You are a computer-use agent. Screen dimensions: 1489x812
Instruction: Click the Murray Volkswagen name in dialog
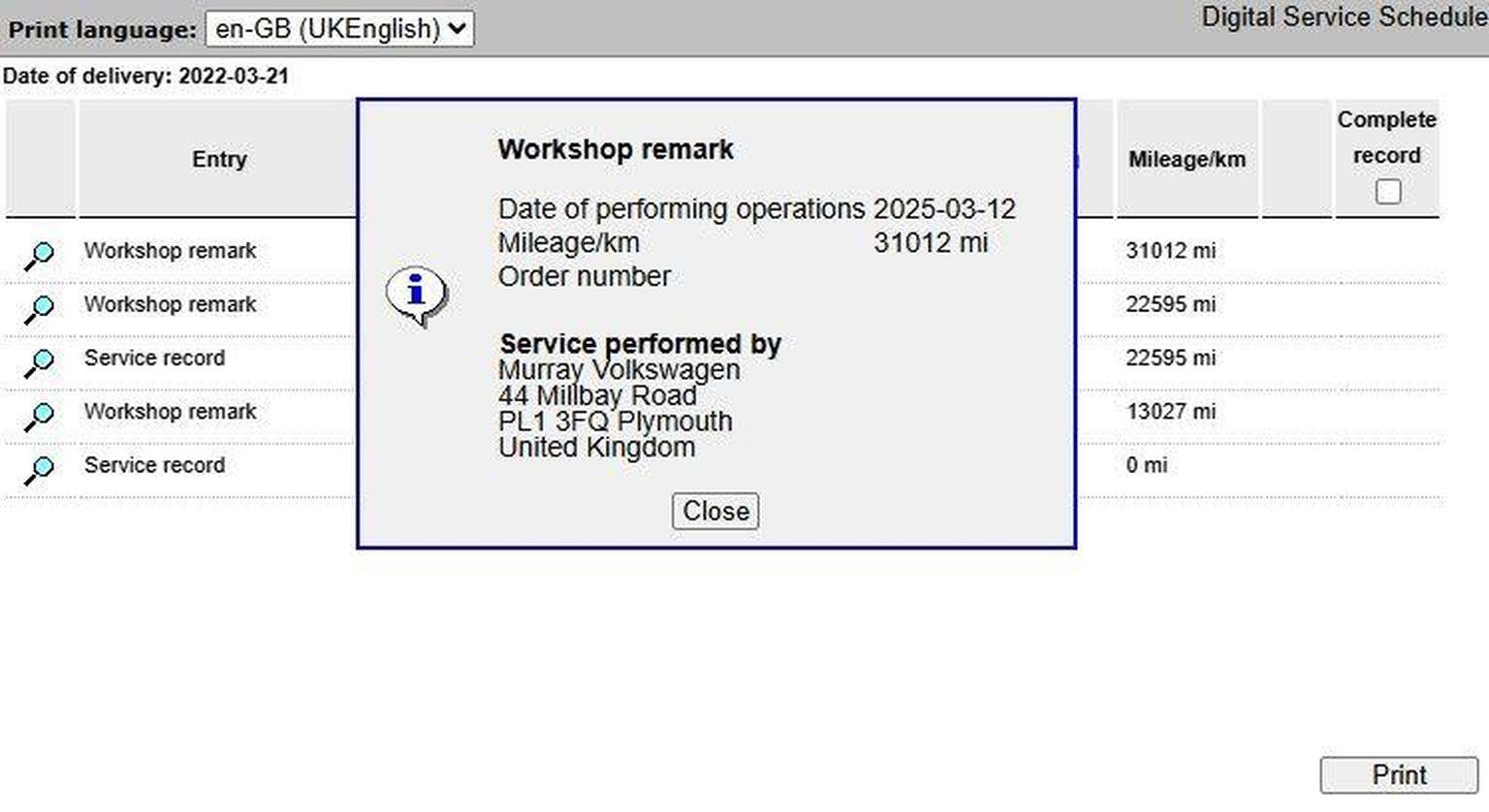pyautogui.click(x=618, y=370)
